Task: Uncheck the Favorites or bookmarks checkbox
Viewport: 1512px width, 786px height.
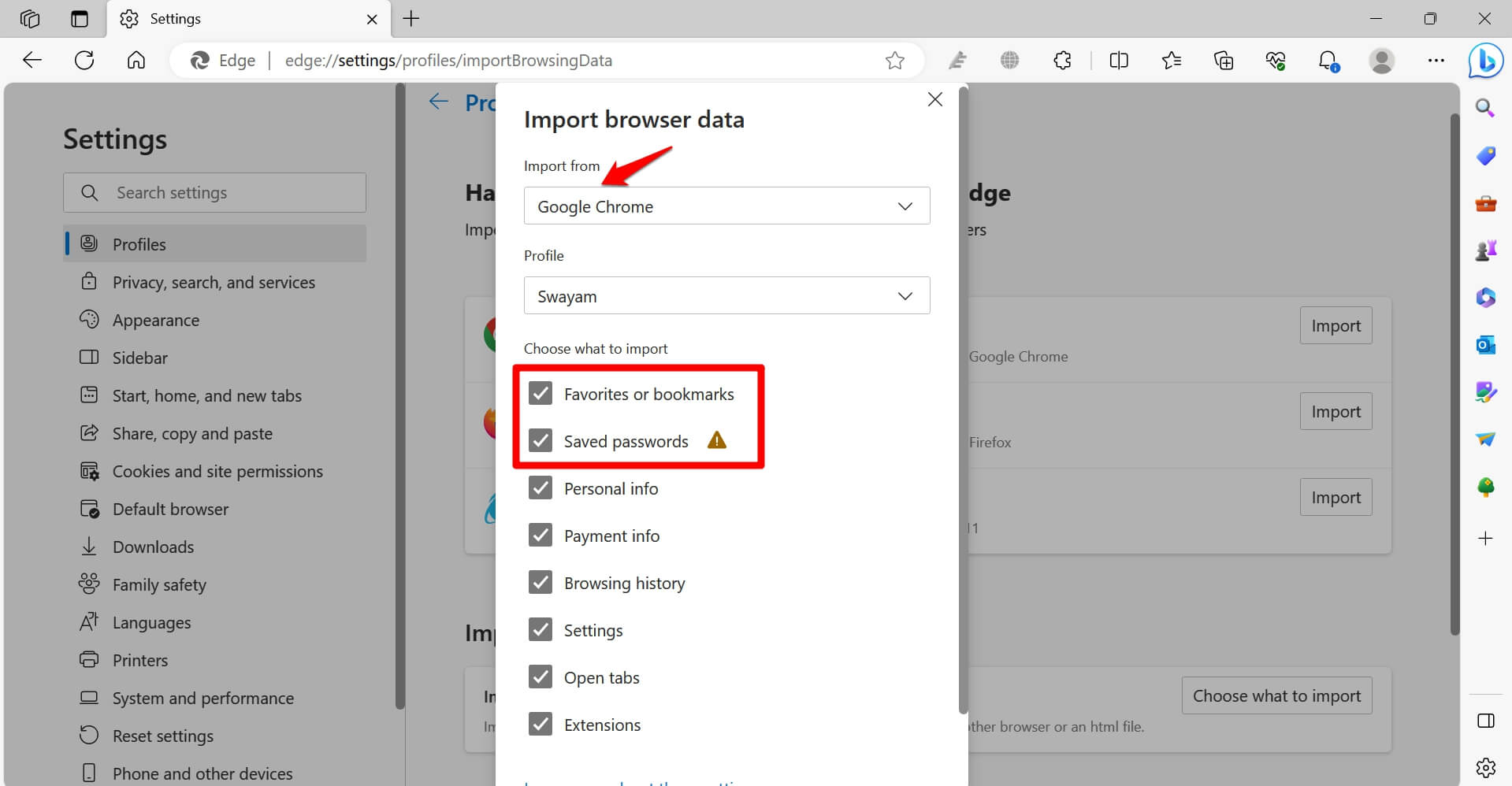Action: coord(541,393)
